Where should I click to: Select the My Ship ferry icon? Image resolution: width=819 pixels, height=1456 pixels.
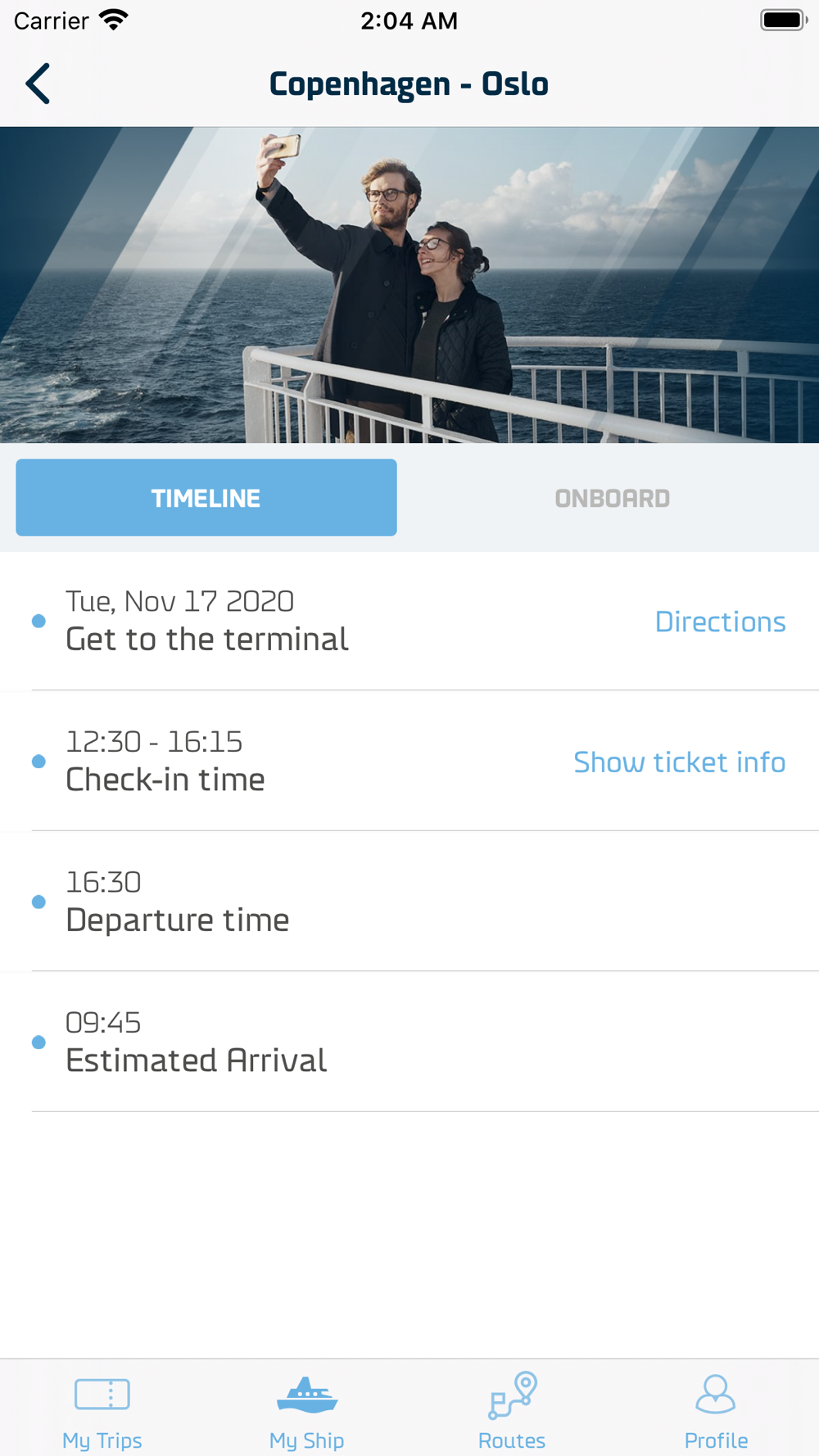pyautogui.click(x=307, y=1395)
